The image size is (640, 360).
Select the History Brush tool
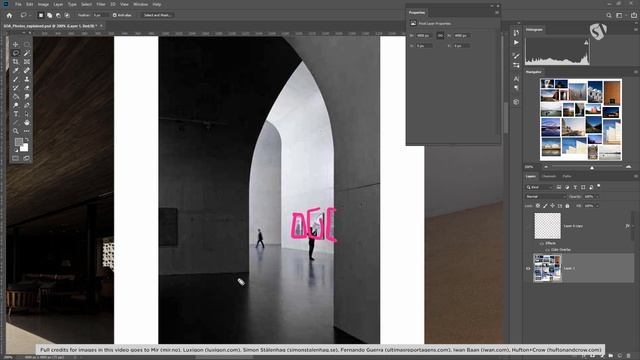[16, 88]
